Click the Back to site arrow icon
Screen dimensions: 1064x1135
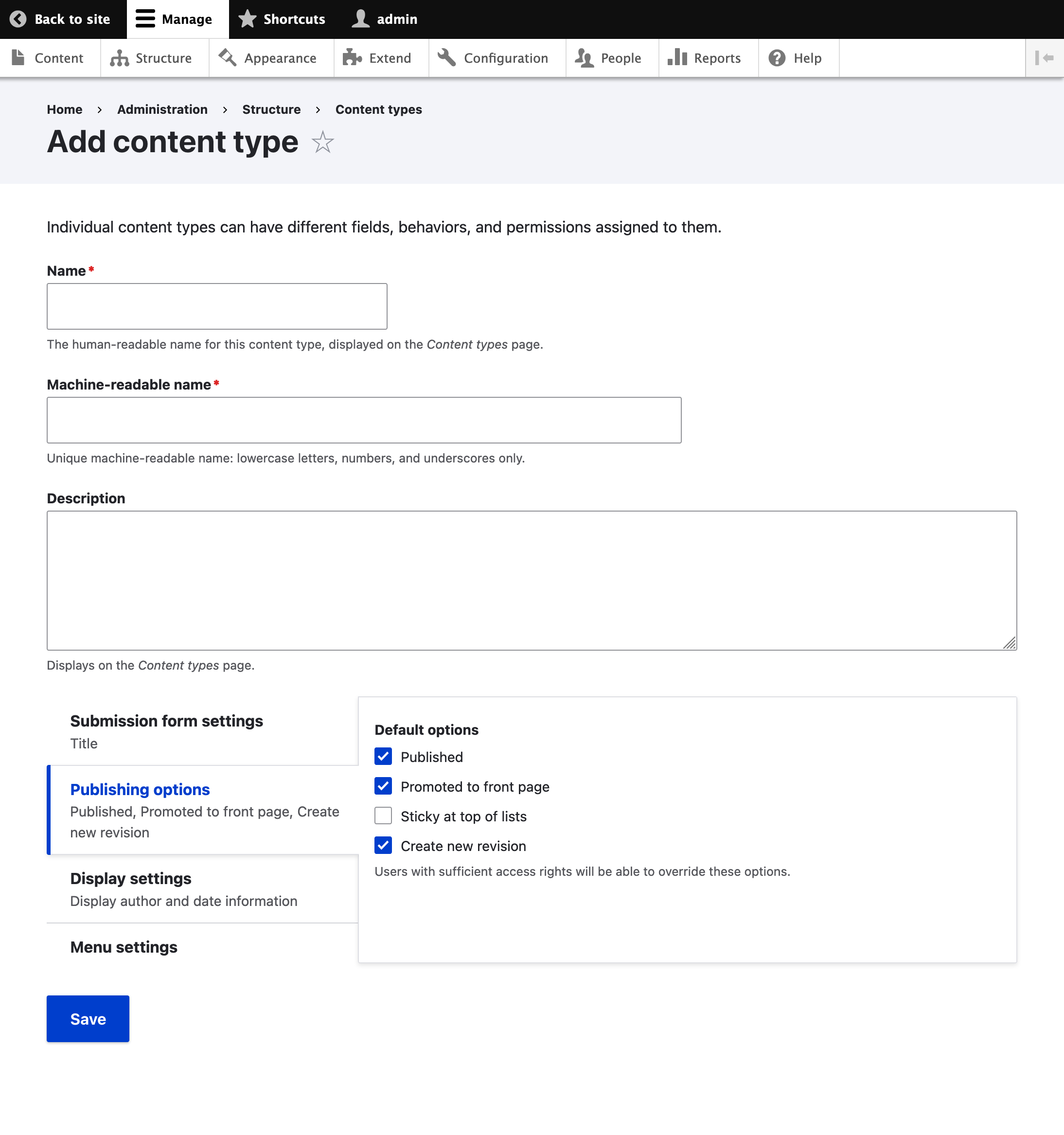[x=18, y=19]
